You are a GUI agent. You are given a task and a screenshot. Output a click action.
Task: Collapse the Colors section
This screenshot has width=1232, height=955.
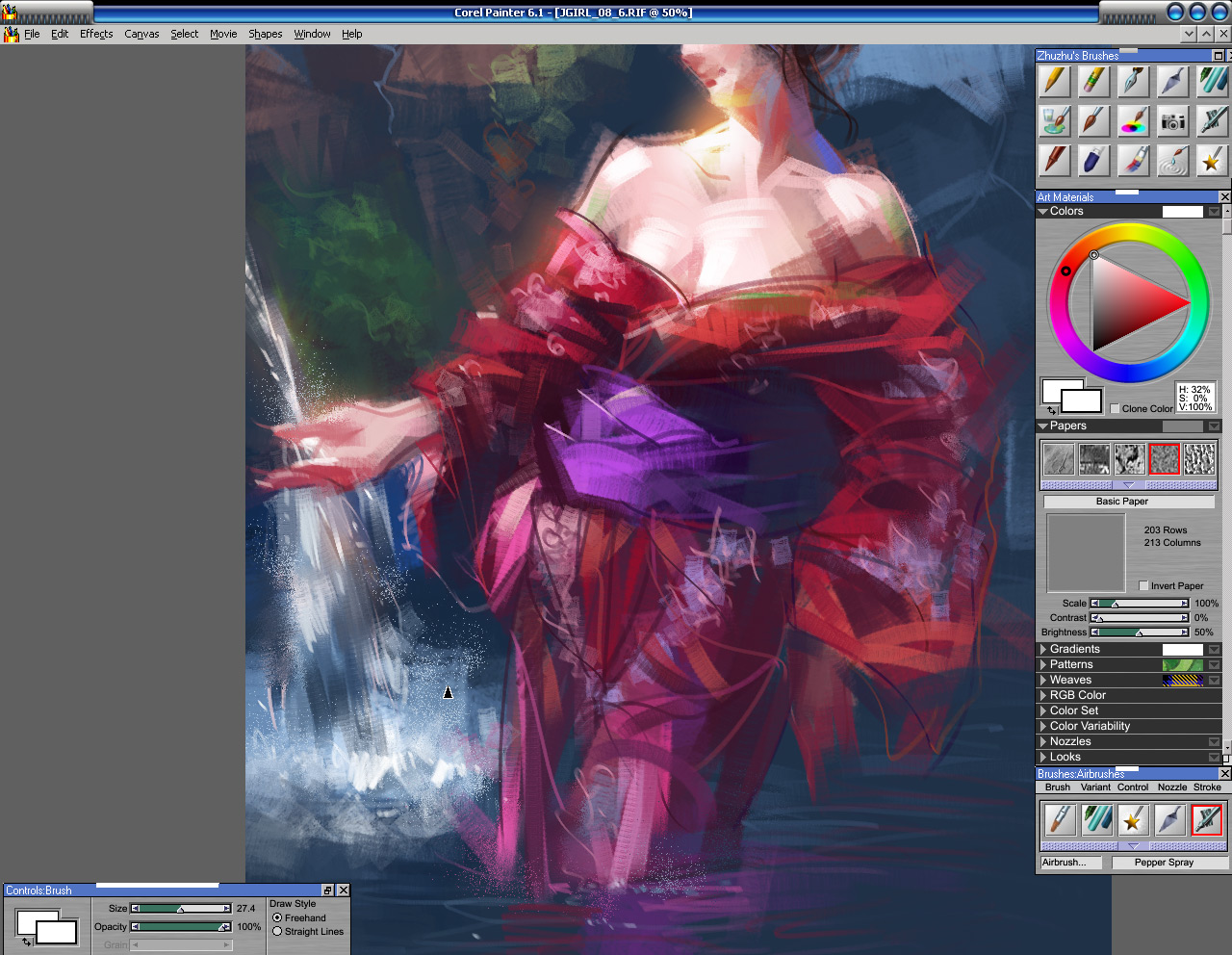tap(1043, 212)
